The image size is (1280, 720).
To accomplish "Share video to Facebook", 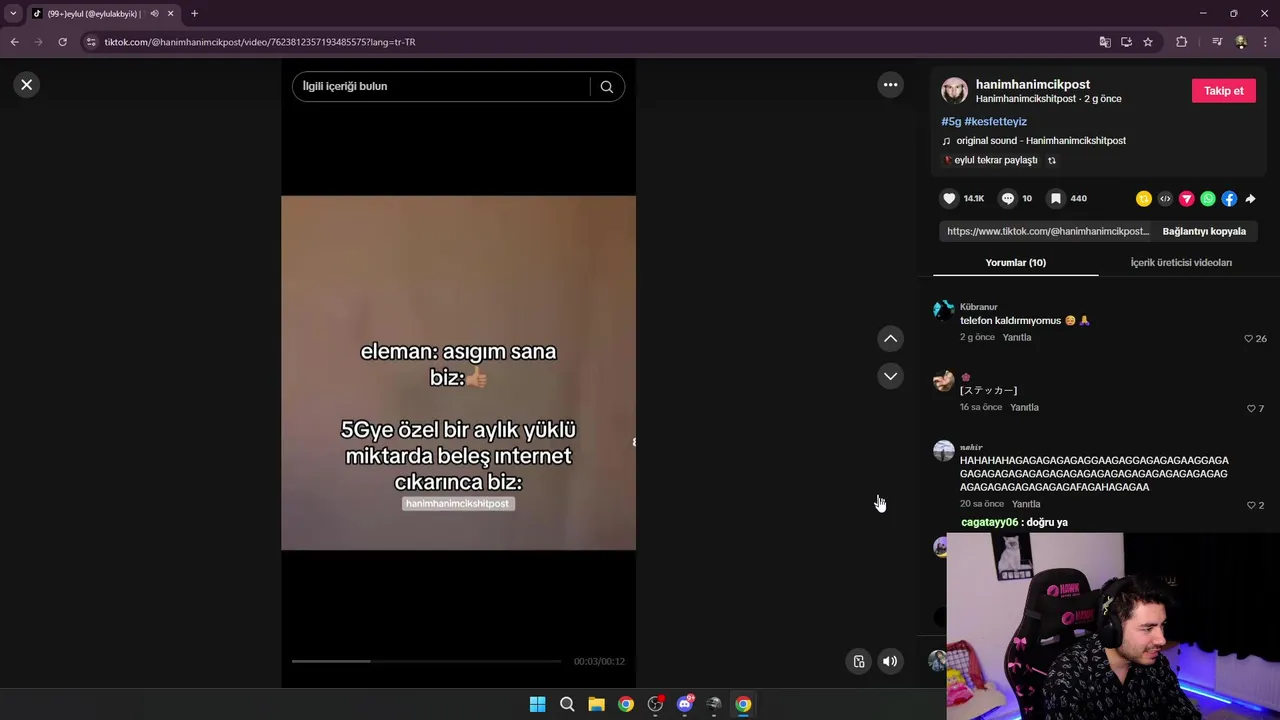I will click(1229, 199).
